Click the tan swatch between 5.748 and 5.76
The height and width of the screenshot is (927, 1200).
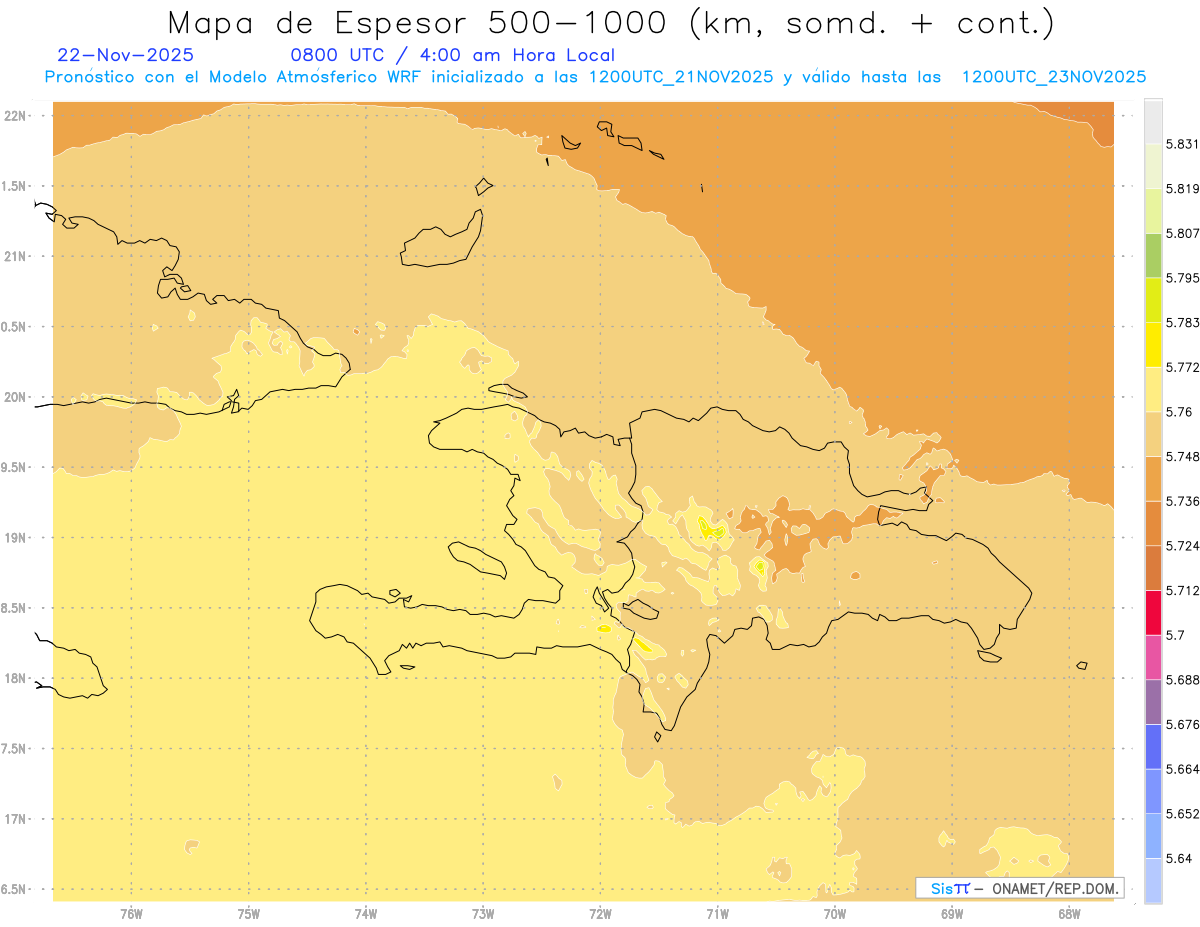(1153, 434)
